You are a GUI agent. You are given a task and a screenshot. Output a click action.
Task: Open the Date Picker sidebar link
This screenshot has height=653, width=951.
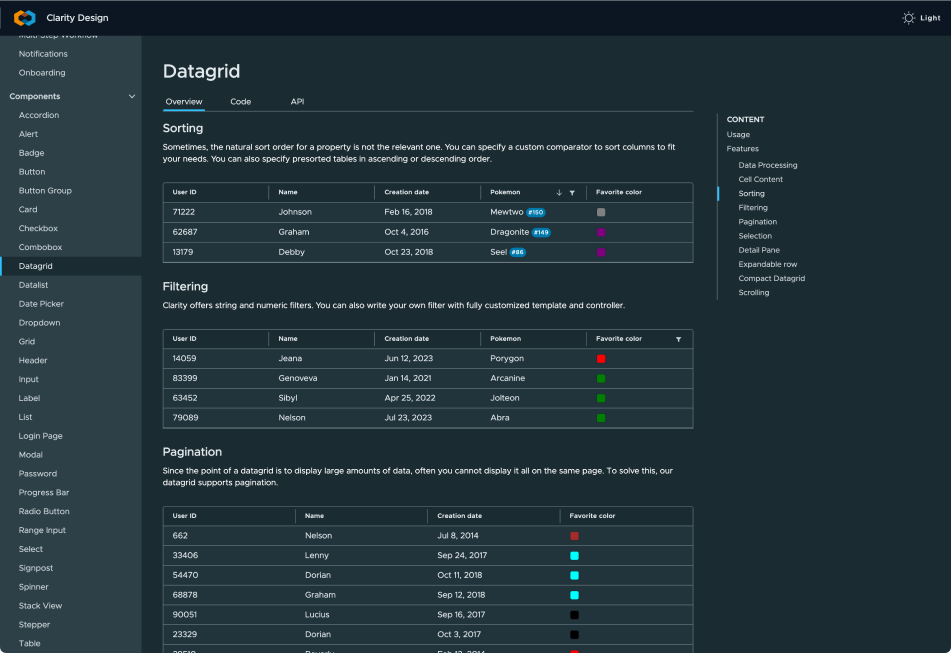[41, 304]
